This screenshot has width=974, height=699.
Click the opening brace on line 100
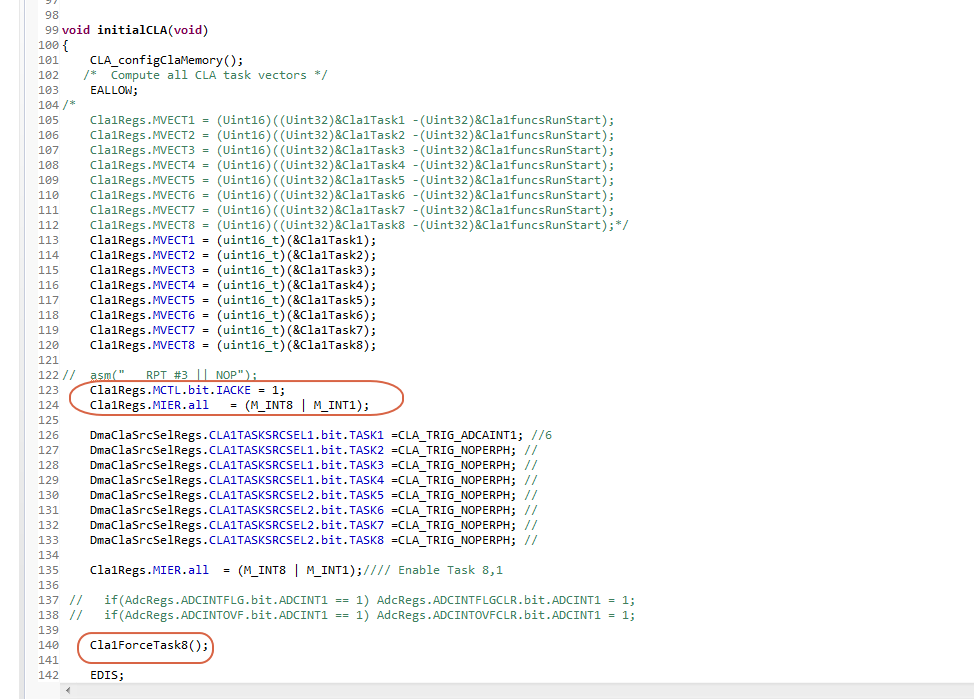point(64,44)
